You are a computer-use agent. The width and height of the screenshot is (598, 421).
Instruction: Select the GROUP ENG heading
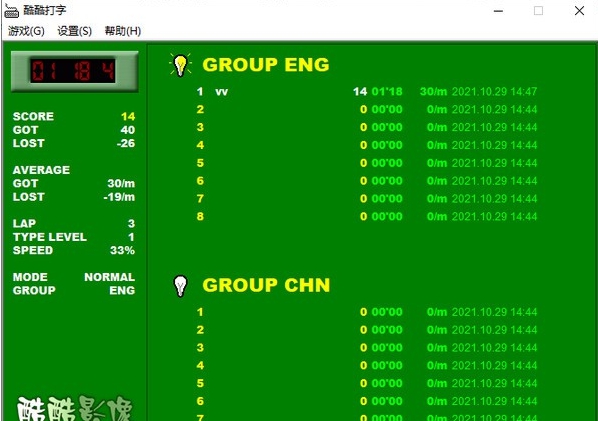266,65
